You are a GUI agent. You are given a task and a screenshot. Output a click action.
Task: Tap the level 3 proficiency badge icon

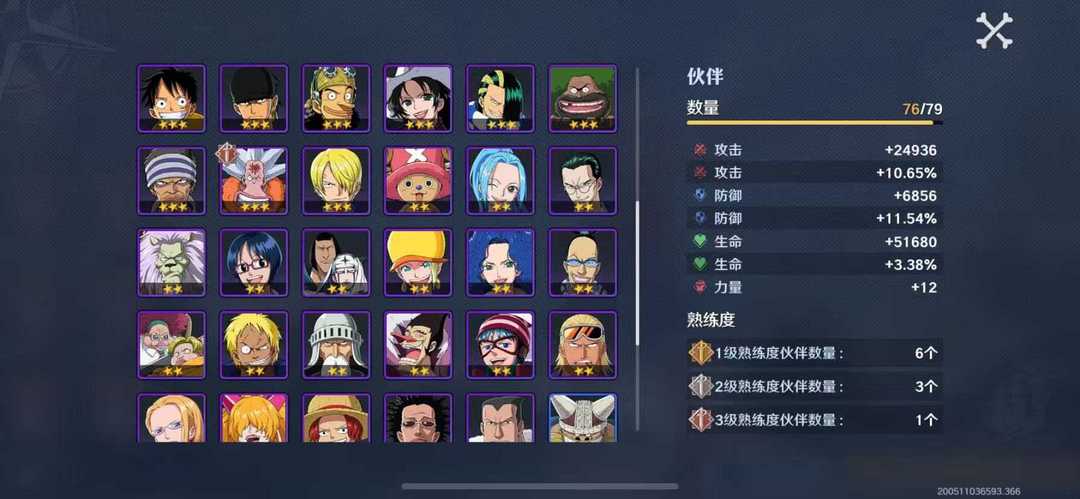click(700, 420)
